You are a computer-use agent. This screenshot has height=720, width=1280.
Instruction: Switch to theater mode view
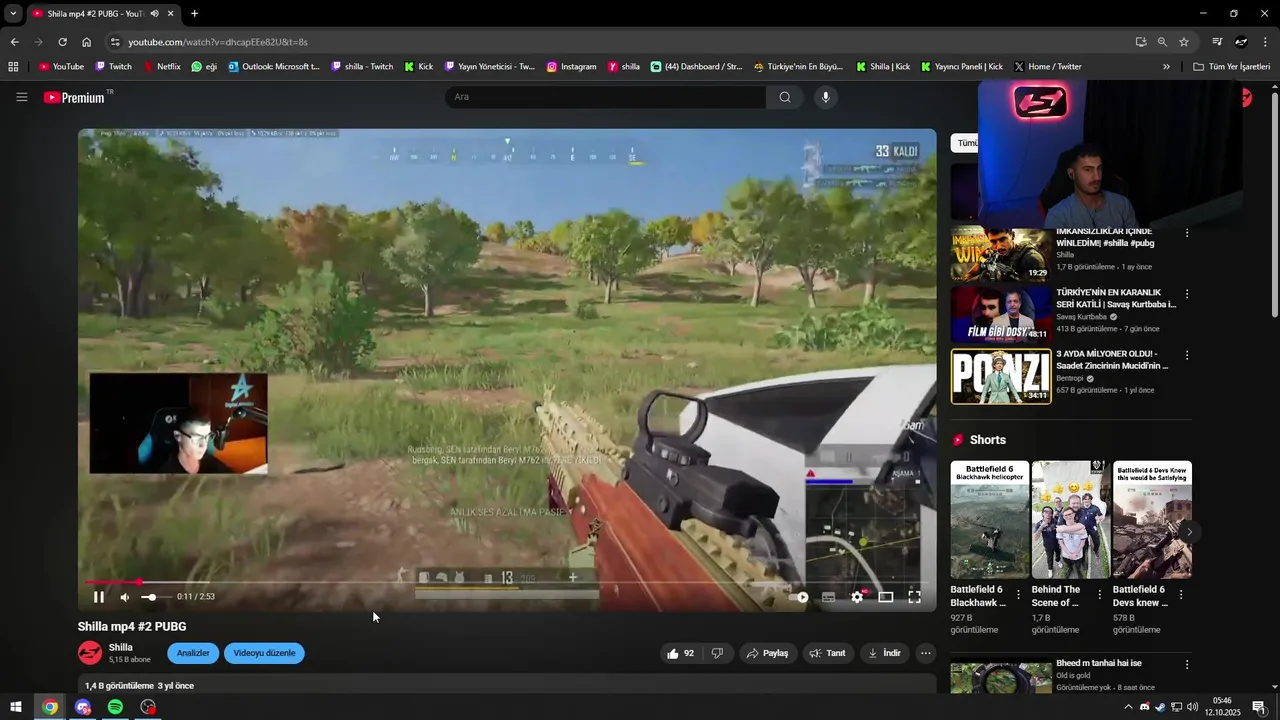point(886,597)
